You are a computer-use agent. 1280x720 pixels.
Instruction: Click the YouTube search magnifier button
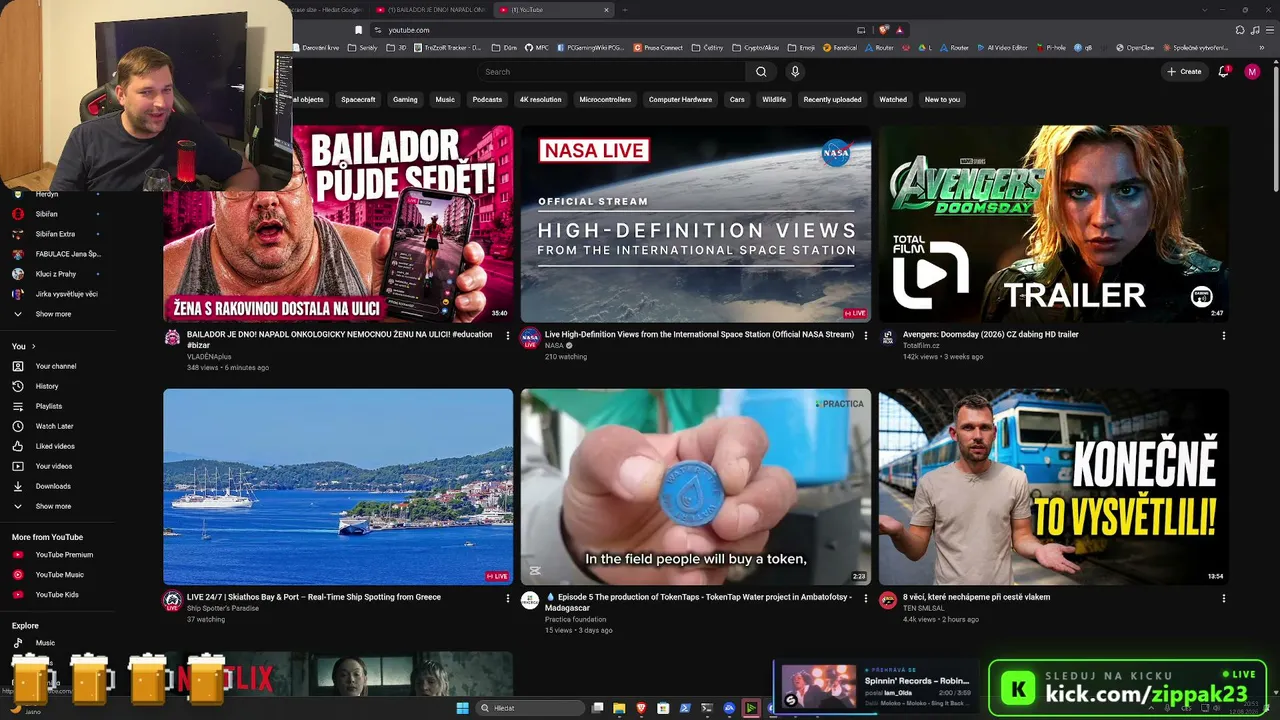(761, 72)
